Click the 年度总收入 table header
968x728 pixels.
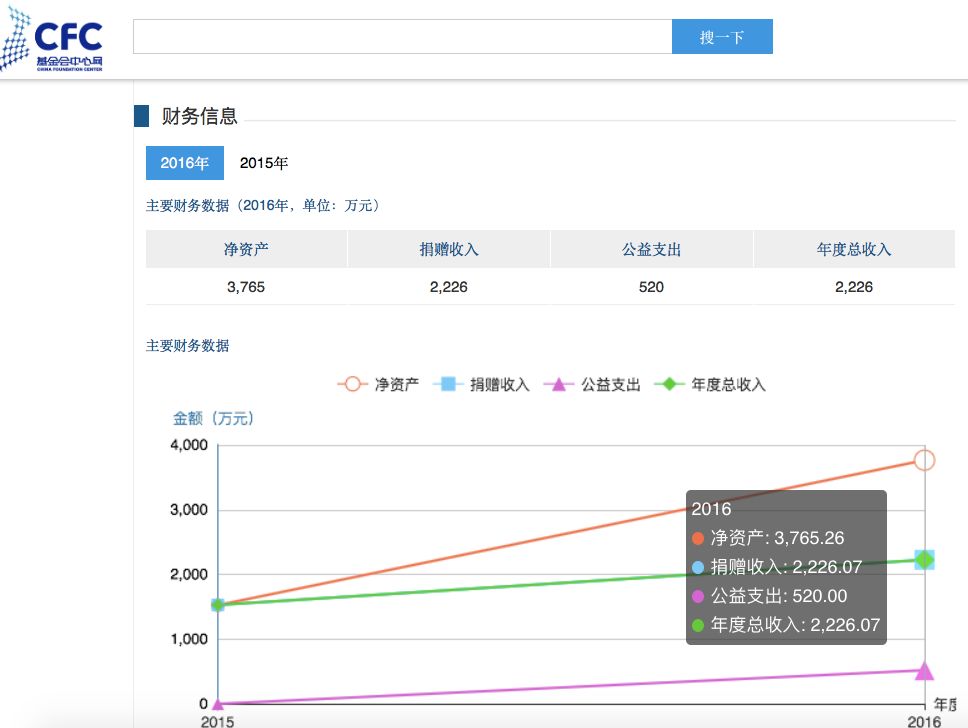pyautogui.click(x=854, y=249)
